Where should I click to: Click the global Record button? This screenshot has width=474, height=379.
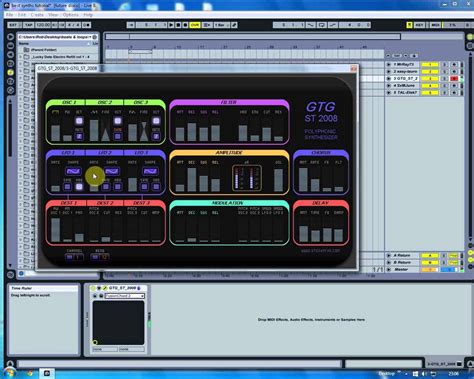[x=185, y=25]
